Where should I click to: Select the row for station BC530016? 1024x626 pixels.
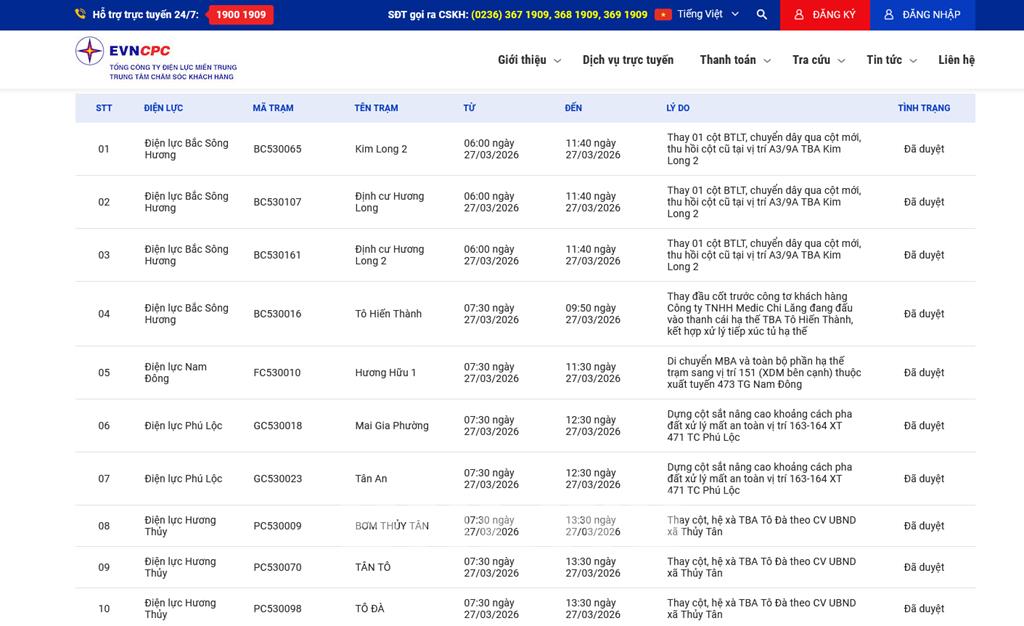277,314
